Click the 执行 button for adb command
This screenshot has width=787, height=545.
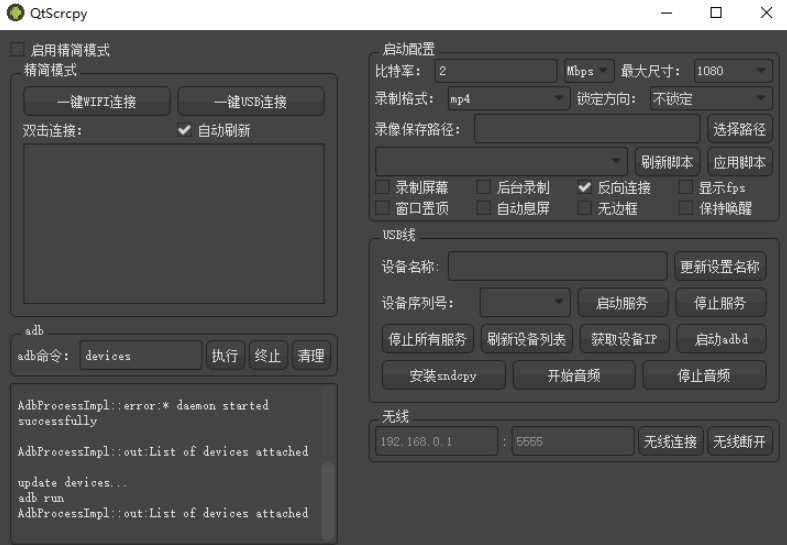tap(225, 355)
